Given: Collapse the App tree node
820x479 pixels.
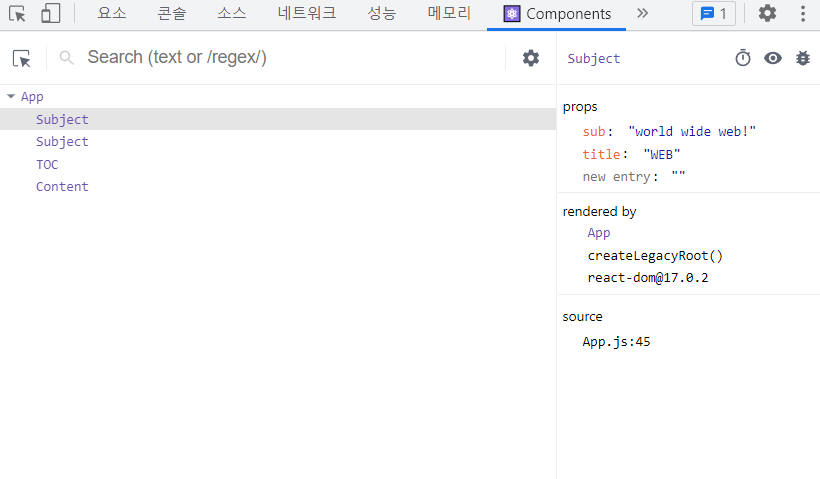Looking at the screenshot, I should coord(11,97).
